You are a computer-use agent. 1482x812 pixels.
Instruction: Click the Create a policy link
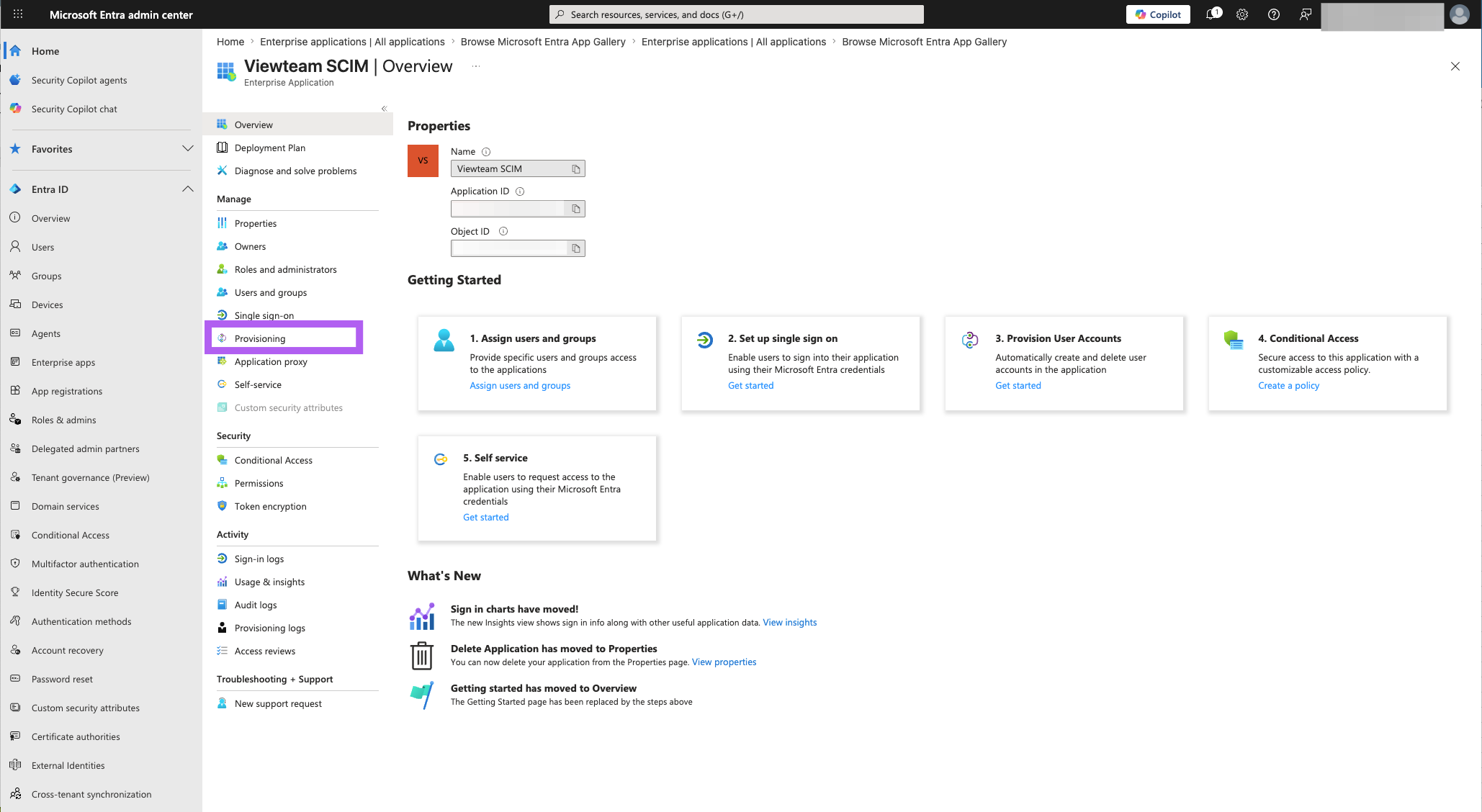point(1288,386)
